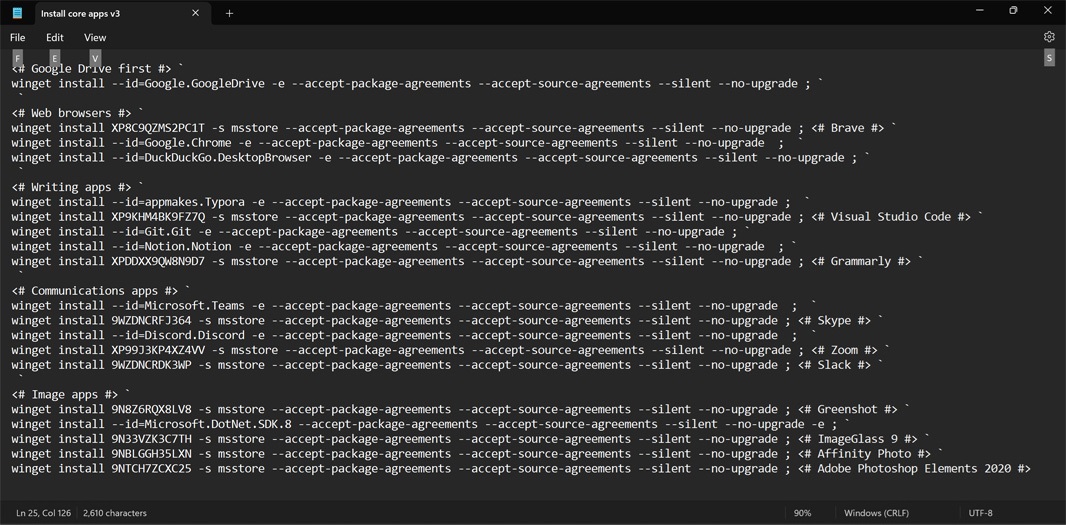Click the UTF-8 encoding indicator
Screen dimensions: 1066x525
click(x=980, y=513)
